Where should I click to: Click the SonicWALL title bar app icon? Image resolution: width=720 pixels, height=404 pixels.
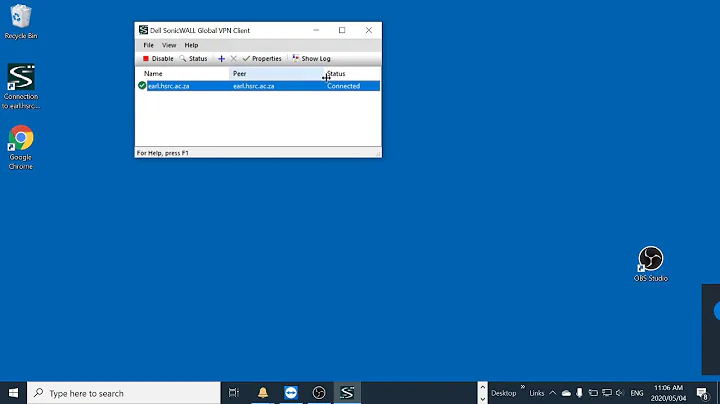[x=143, y=30]
